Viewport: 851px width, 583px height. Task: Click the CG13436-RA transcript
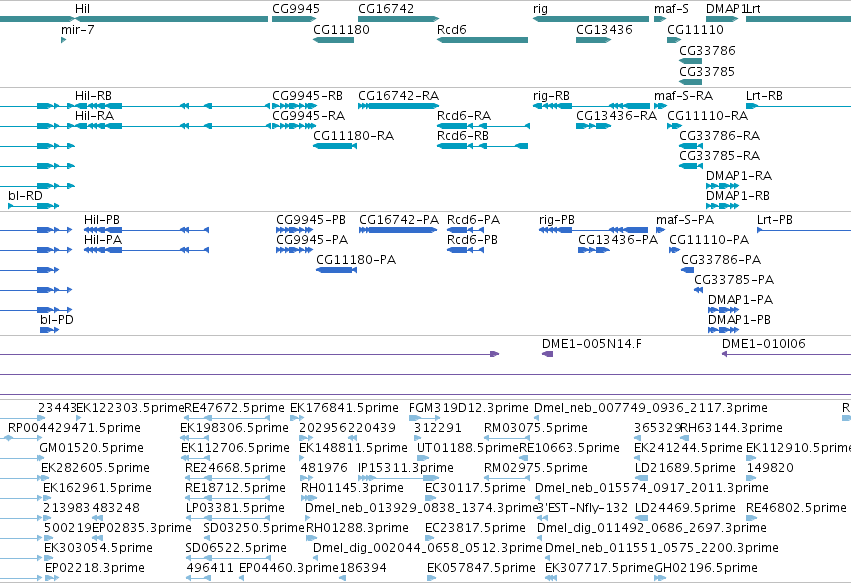coord(594,126)
